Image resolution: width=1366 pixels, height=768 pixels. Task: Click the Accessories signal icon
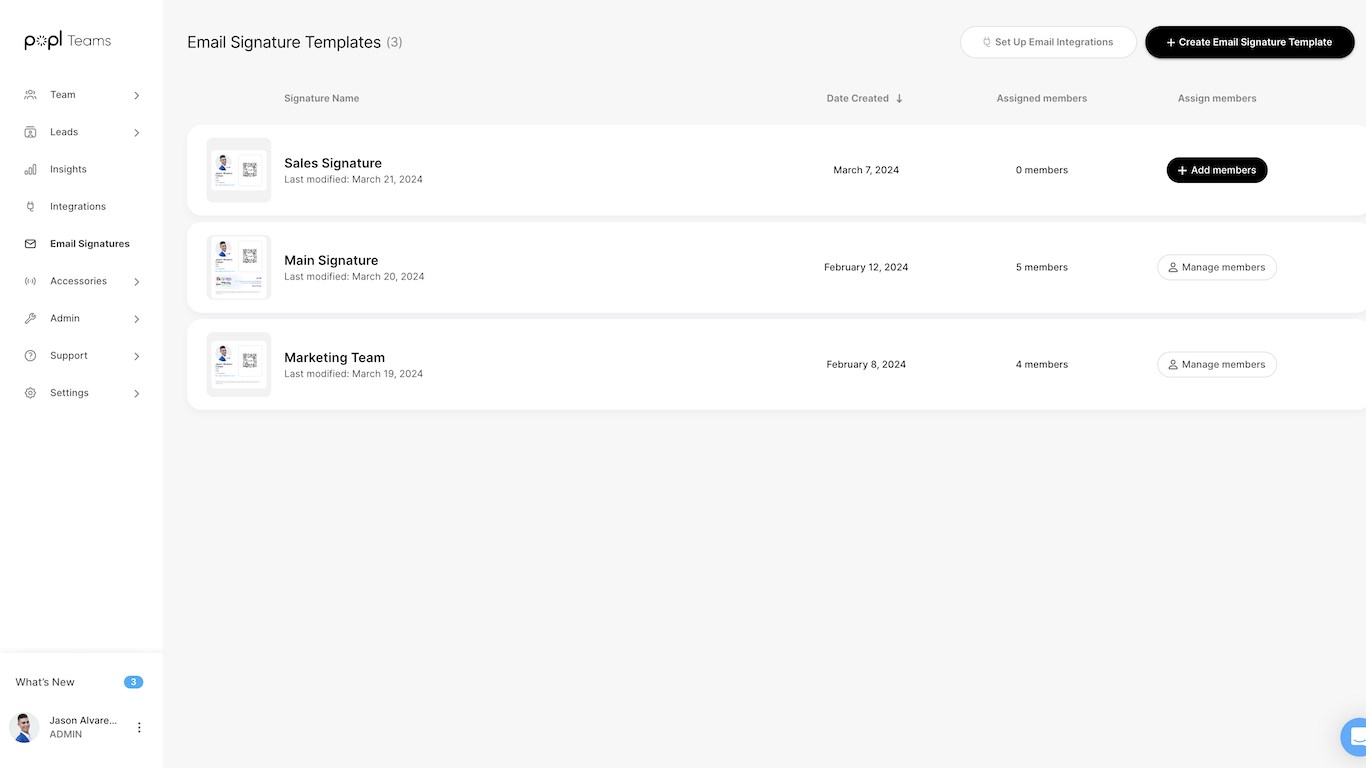pos(30,282)
